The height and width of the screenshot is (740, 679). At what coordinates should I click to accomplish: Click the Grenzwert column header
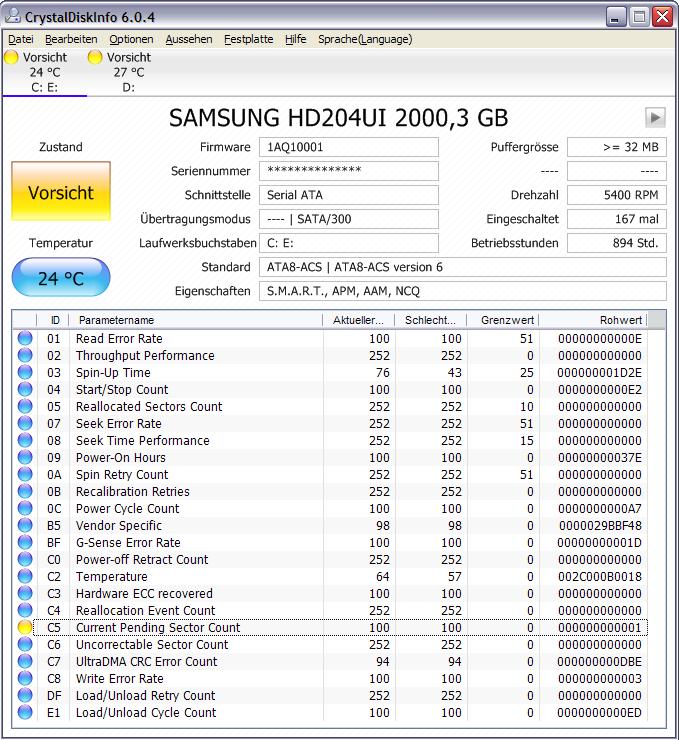(x=503, y=320)
